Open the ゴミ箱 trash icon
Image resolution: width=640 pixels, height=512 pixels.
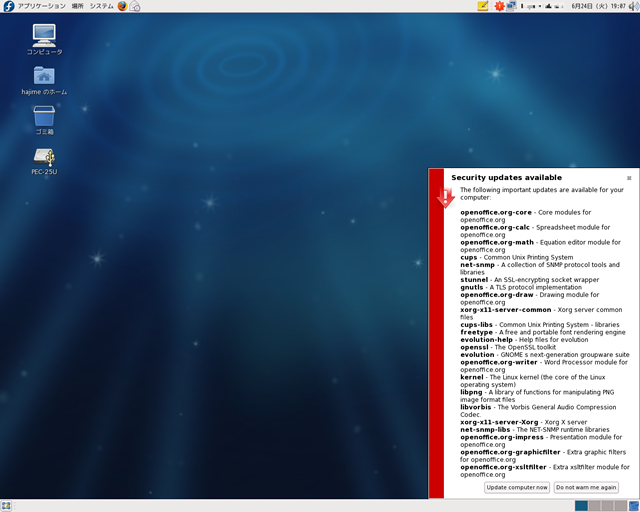(x=44, y=120)
